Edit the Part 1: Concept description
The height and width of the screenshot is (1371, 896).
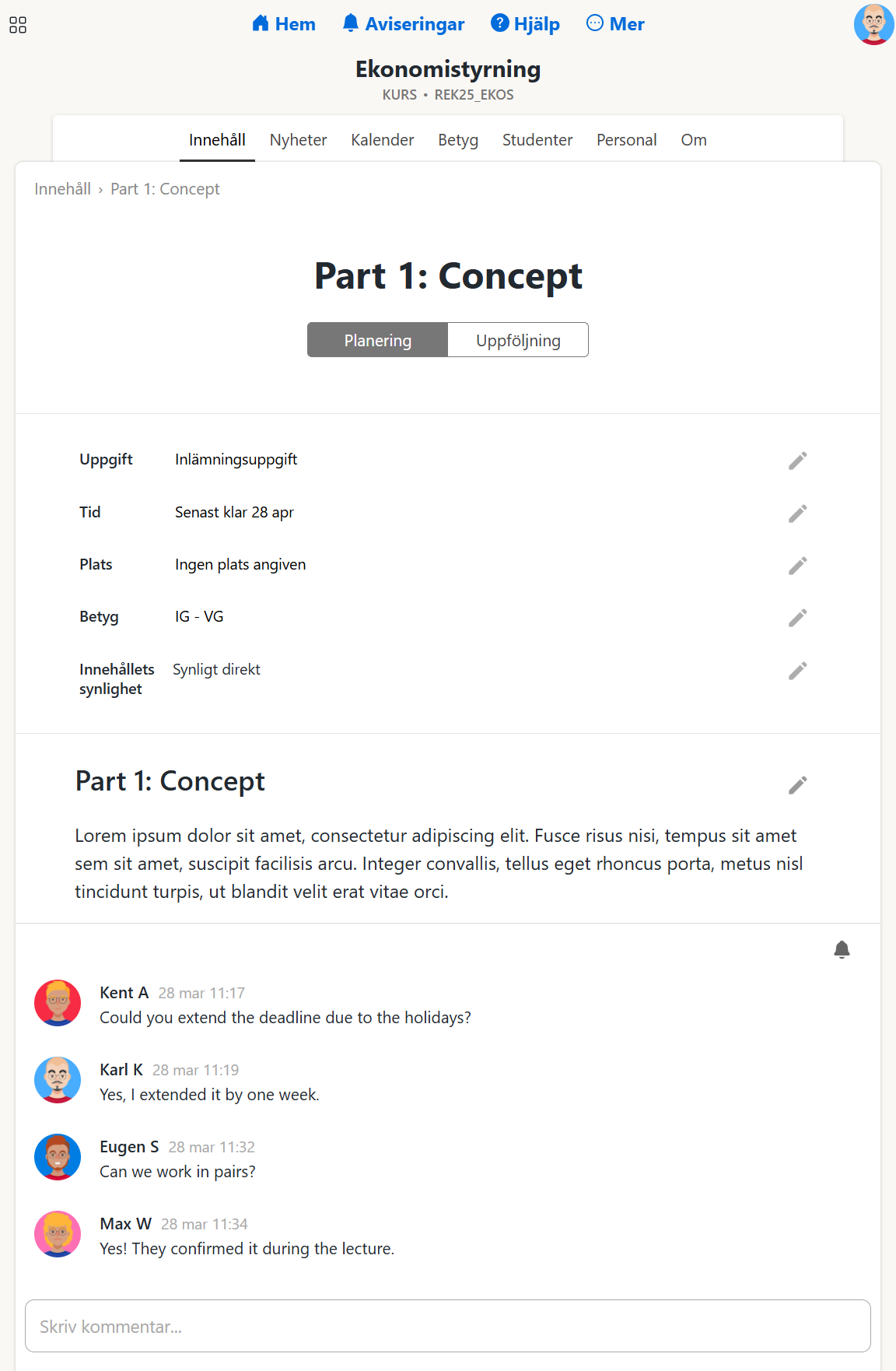pos(797,785)
